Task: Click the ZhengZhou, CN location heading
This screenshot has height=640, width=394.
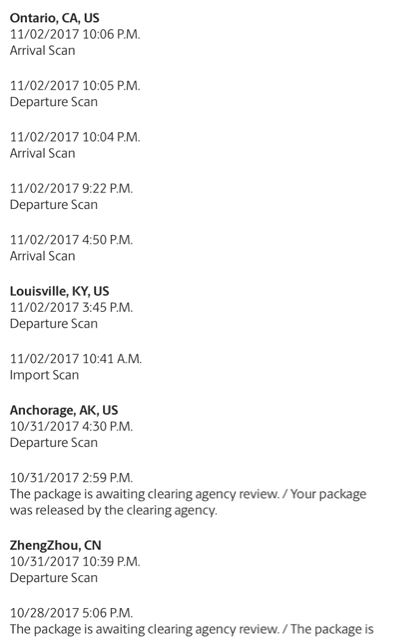Action: coord(56,546)
